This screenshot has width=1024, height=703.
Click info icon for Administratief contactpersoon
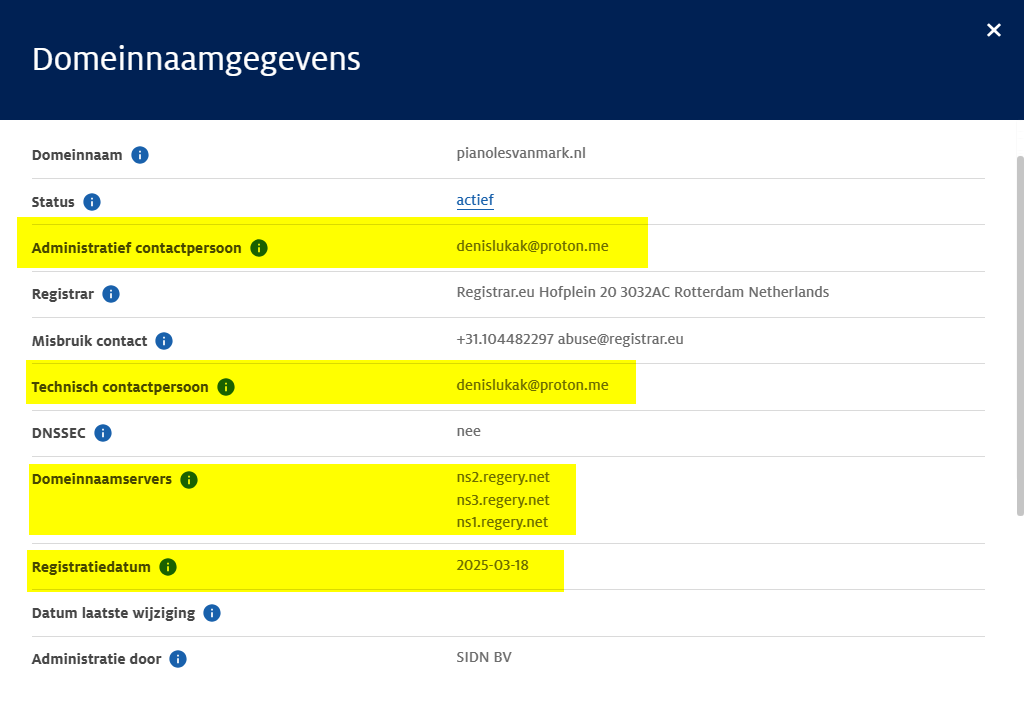(259, 248)
